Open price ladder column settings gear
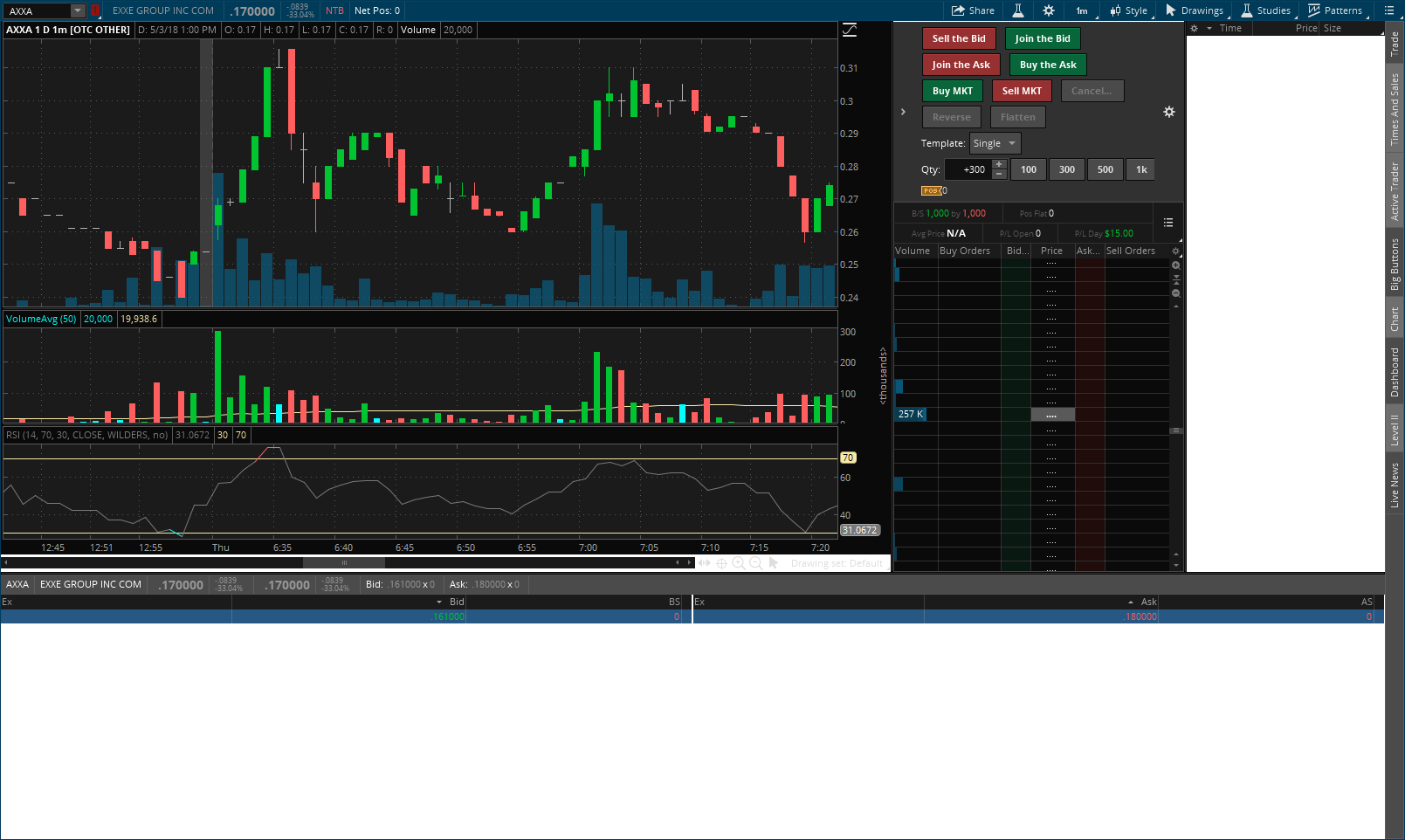Screen dimensions: 1405x840 [1175, 251]
